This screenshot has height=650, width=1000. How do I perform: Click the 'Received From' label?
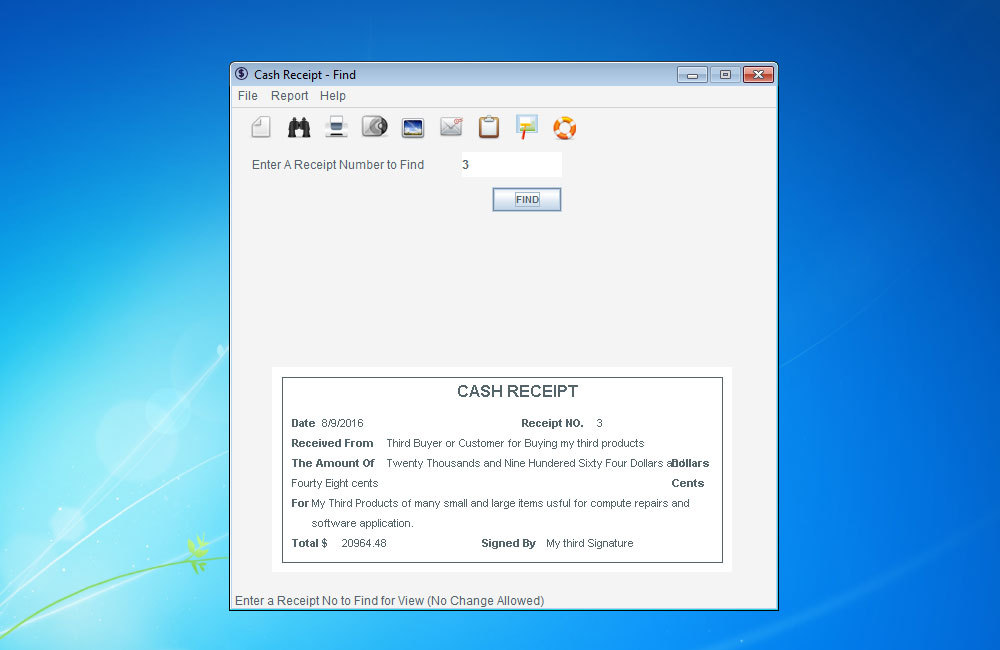click(332, 443)
